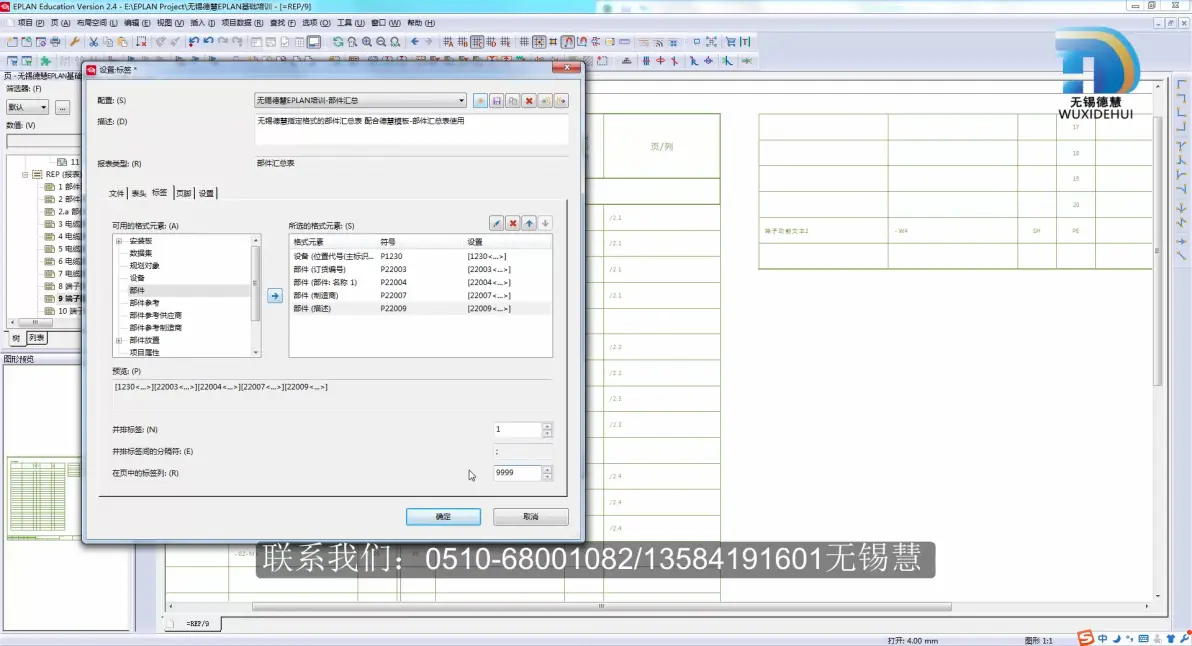Cancel the dialog with 取消

(x=531, y=517)
